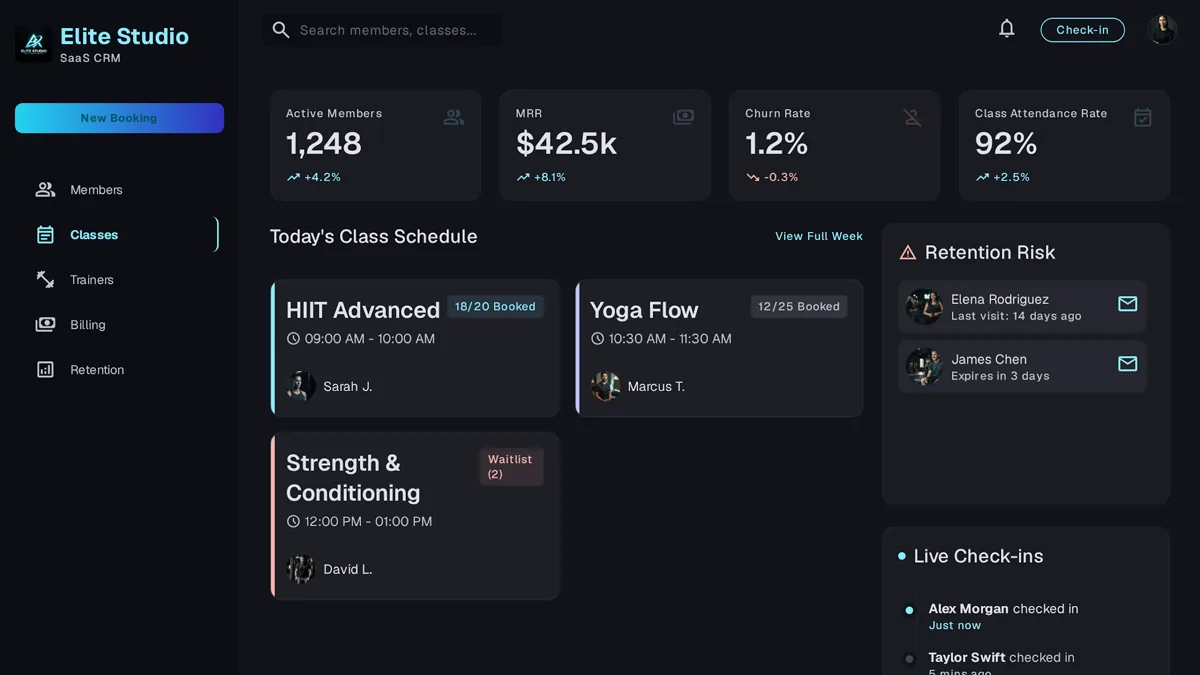
Task: Click the Active Members group icon
Action: tap(454, 118)
